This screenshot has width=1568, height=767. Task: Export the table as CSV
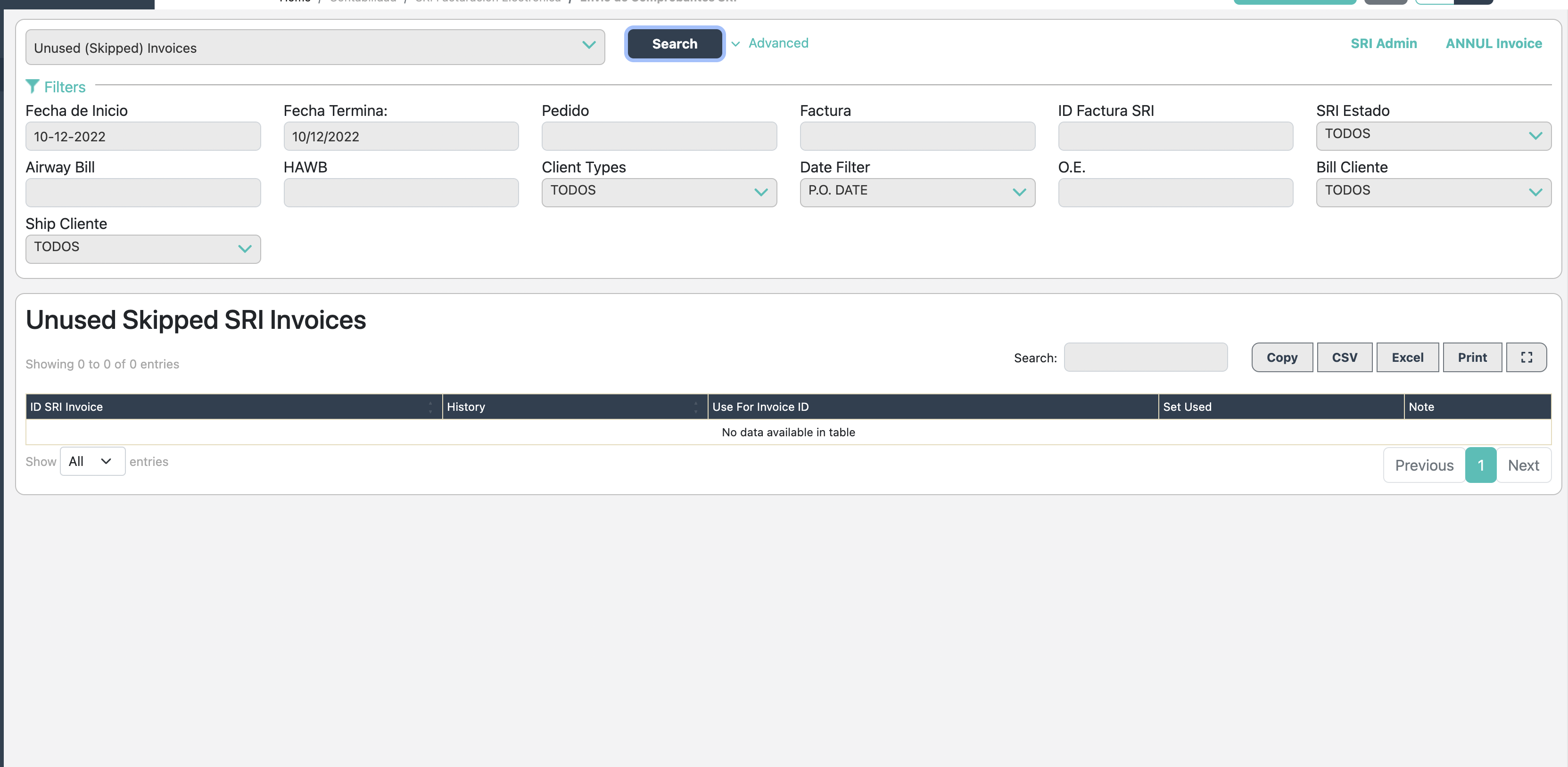click(1344, 357)
